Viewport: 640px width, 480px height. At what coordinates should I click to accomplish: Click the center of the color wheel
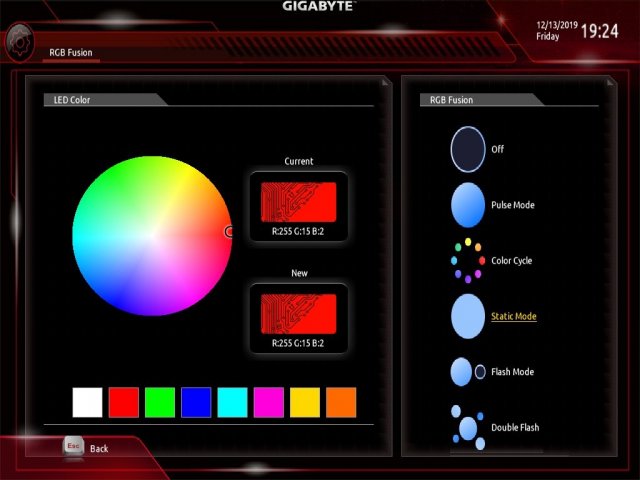pos(152,236)
